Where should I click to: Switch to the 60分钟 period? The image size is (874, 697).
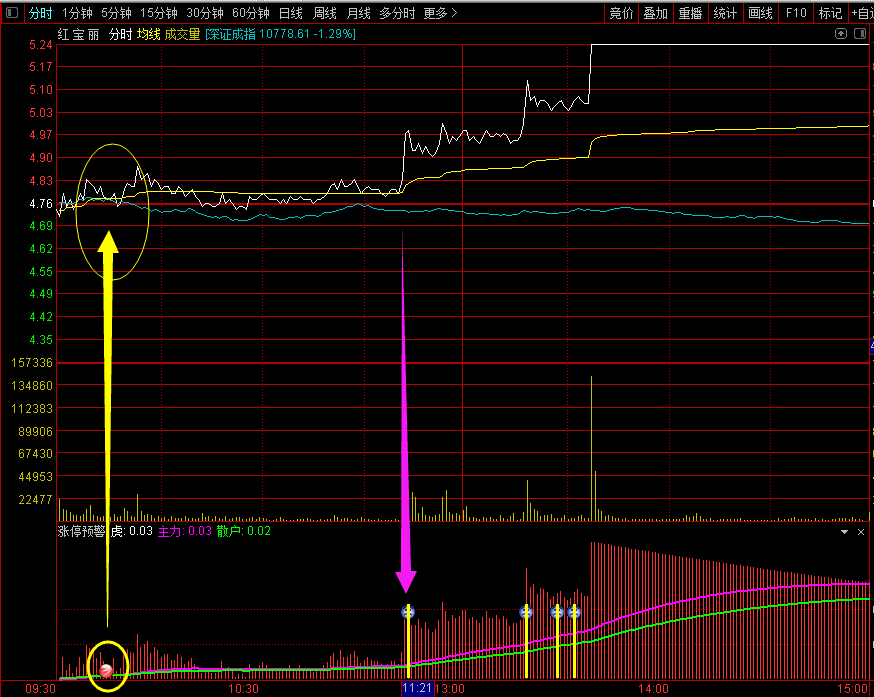pos(250,14)
